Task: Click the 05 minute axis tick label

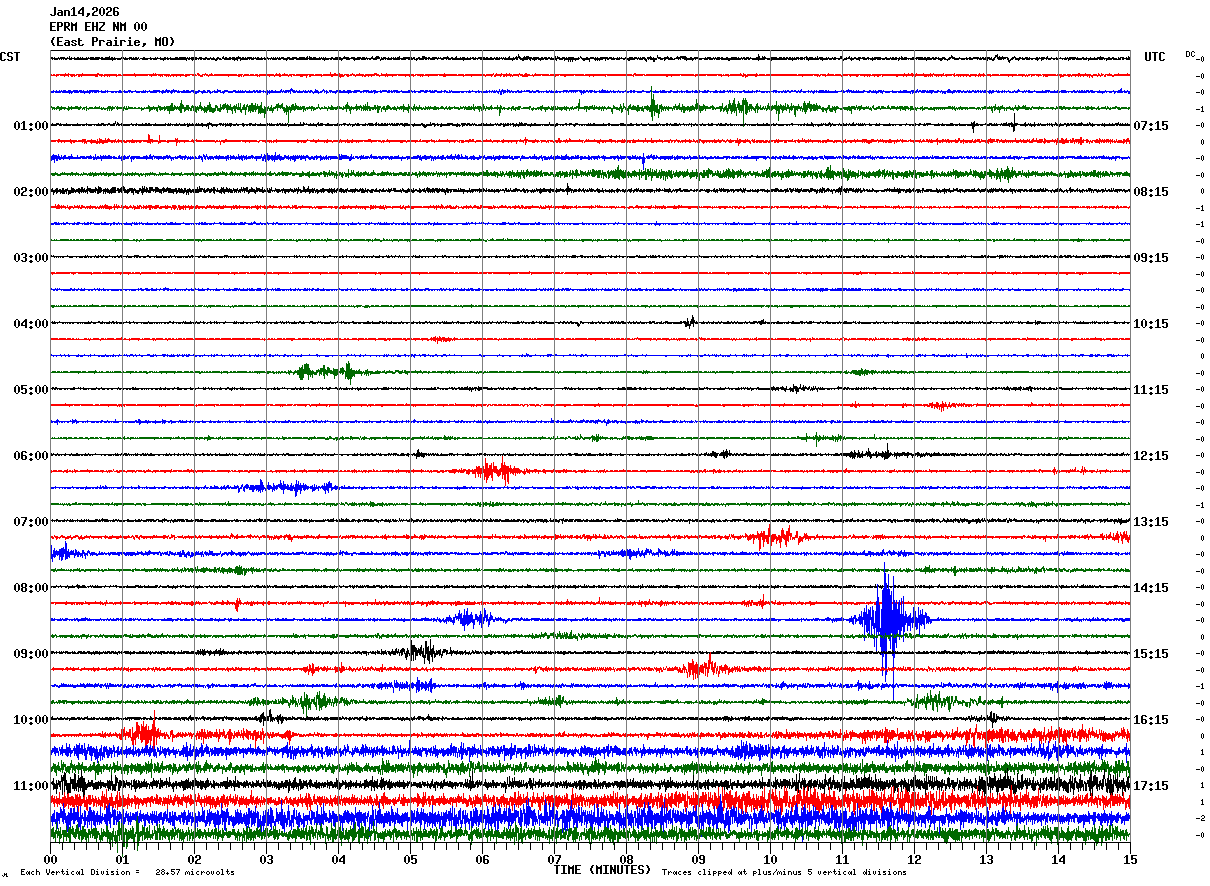Action: click(x=411, y=859)
